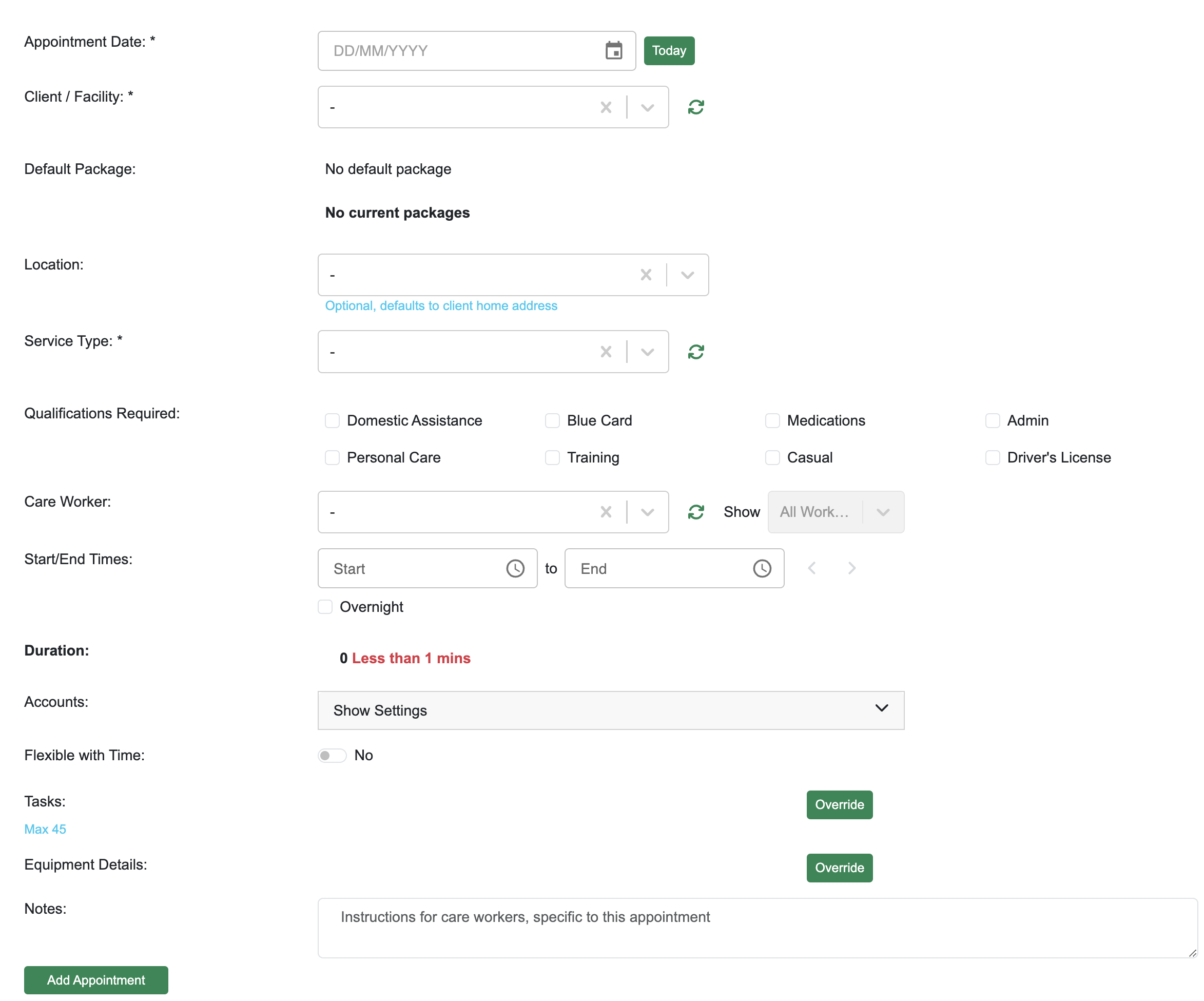
Task: Refresh the Care Worker list
Action: tap(695, 512)
